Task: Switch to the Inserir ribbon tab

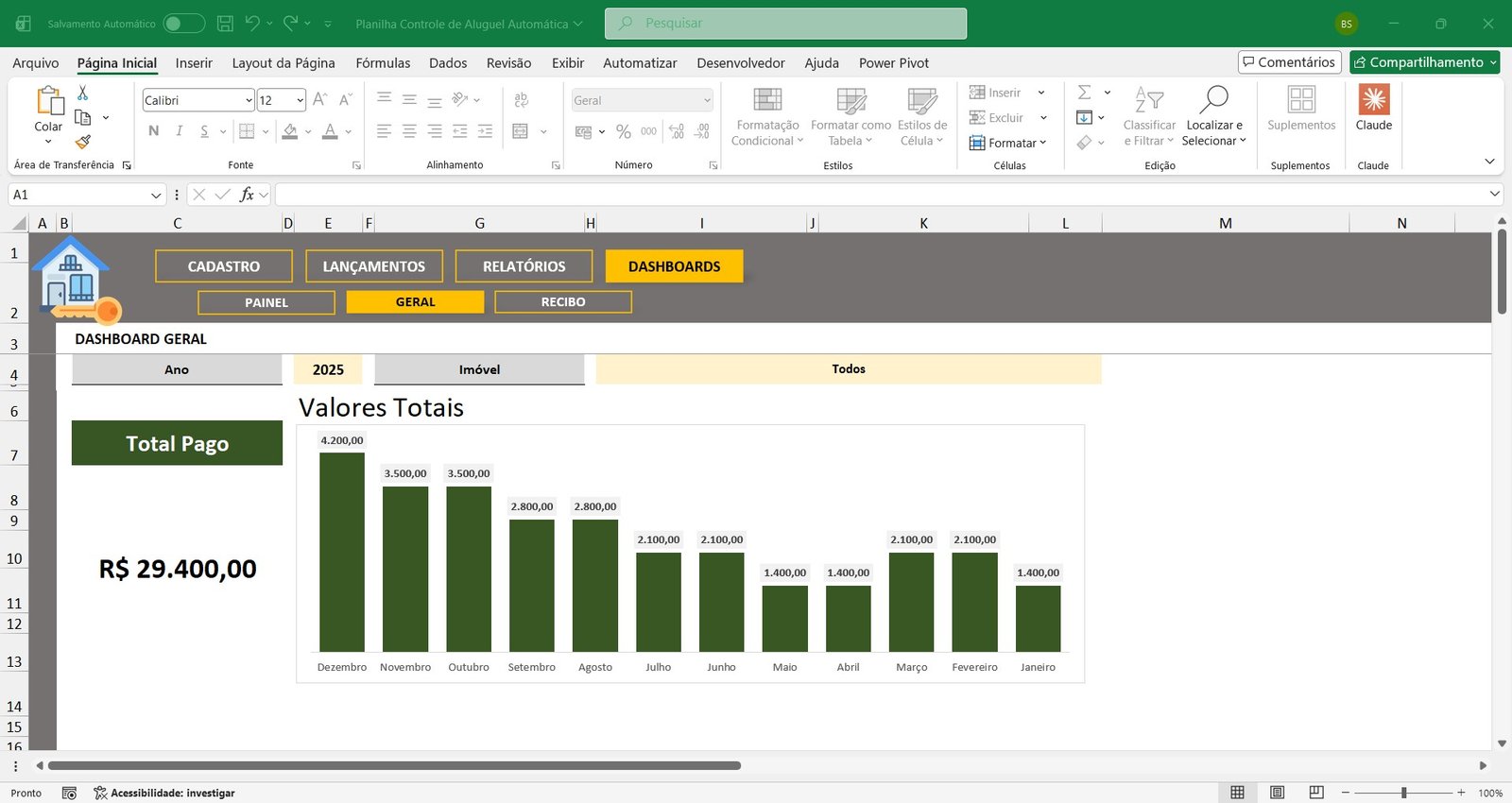Action: click(x=194, y=62)
